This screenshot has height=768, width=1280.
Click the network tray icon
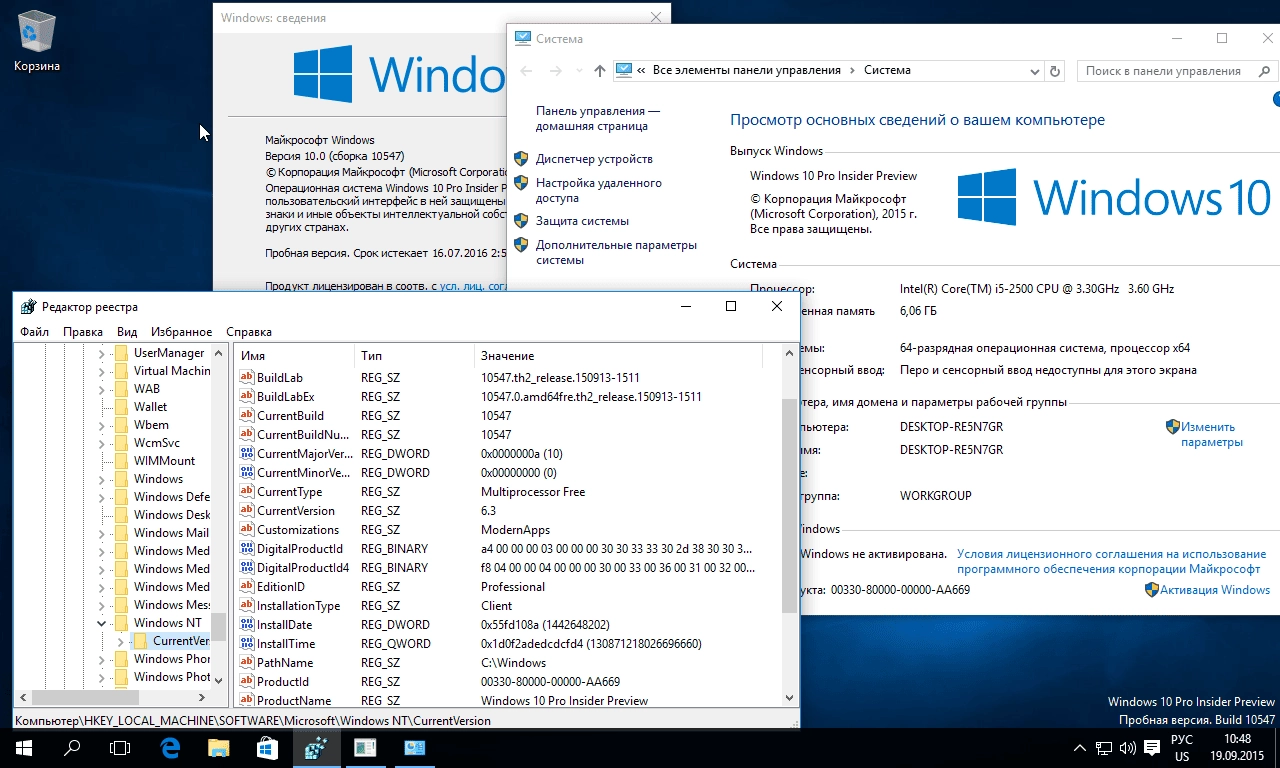click(1104, 748)
